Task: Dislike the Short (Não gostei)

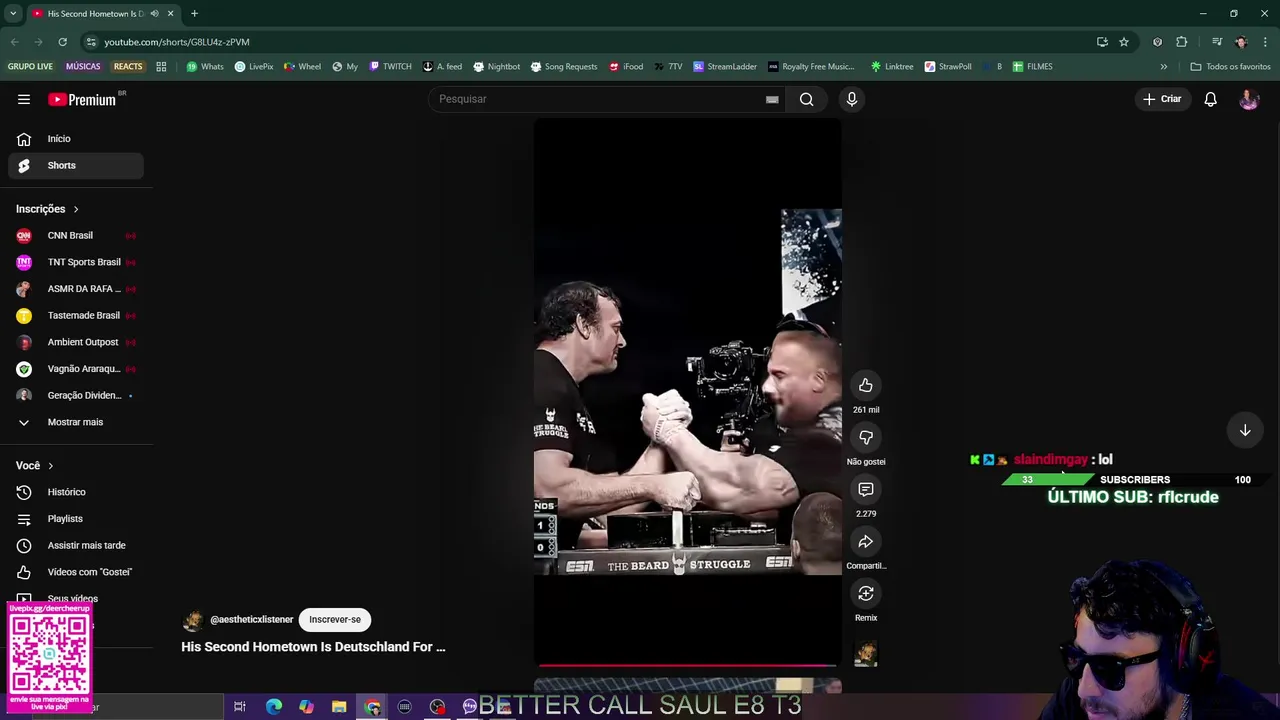Action: coord(866,437)
